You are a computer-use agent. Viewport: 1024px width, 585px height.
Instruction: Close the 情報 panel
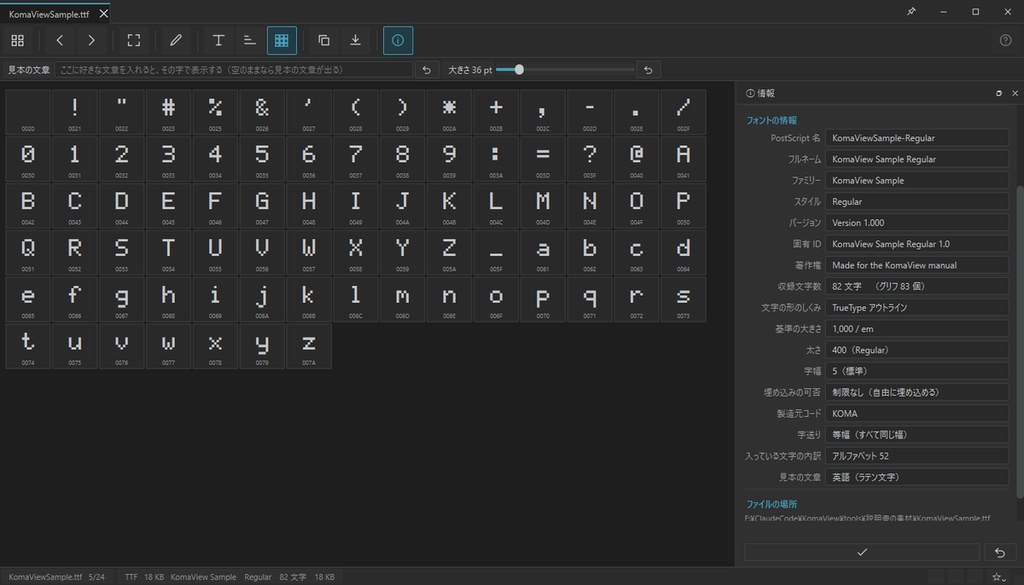[x=1015, y=93]
